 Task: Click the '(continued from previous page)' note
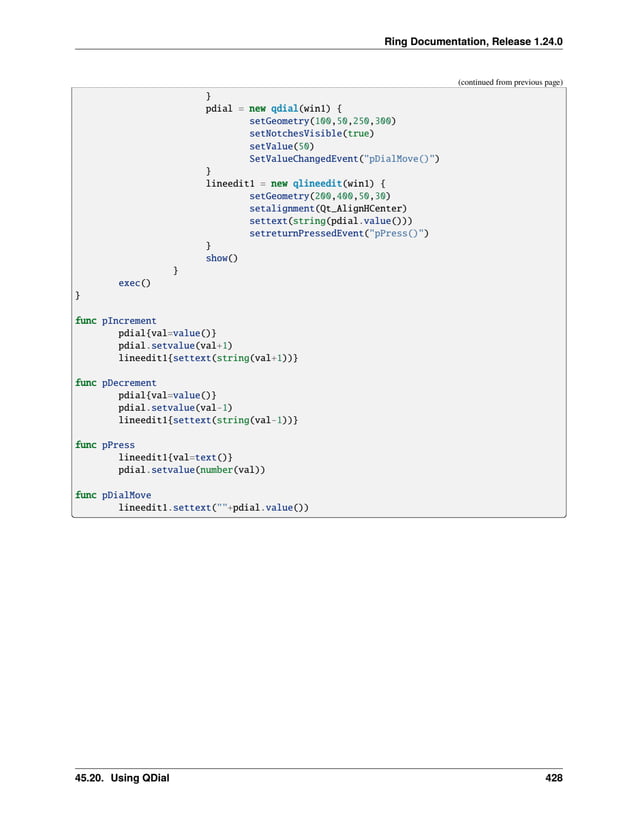(510, 82)
